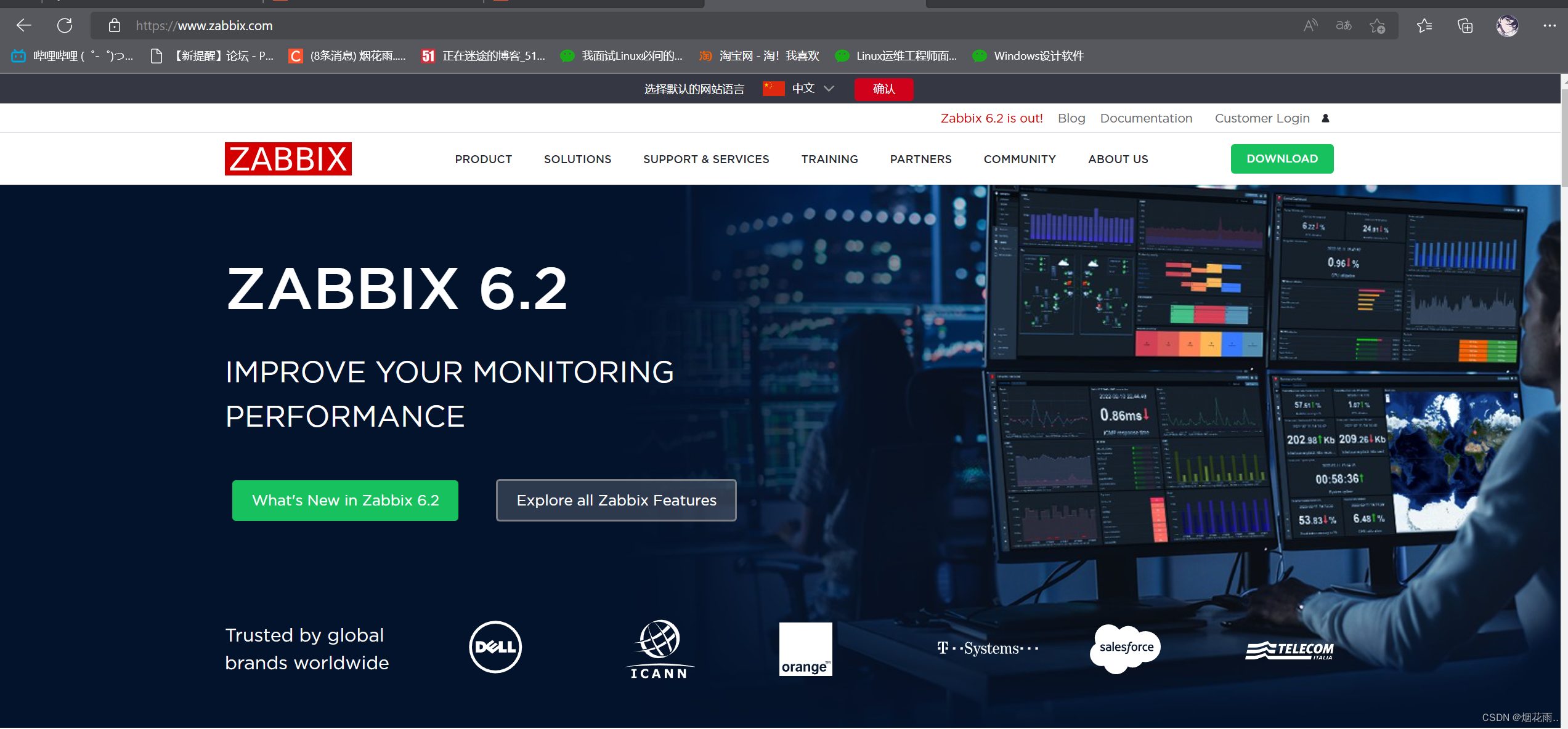Click the site lock icon in address bar
The height and width of the screenshot is (729, 1568).
tap(114, 25)
